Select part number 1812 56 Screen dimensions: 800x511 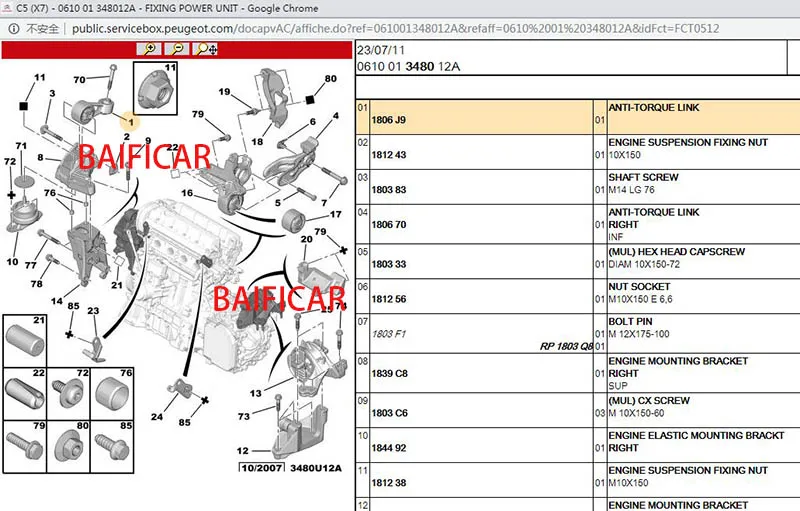(389, 299)
